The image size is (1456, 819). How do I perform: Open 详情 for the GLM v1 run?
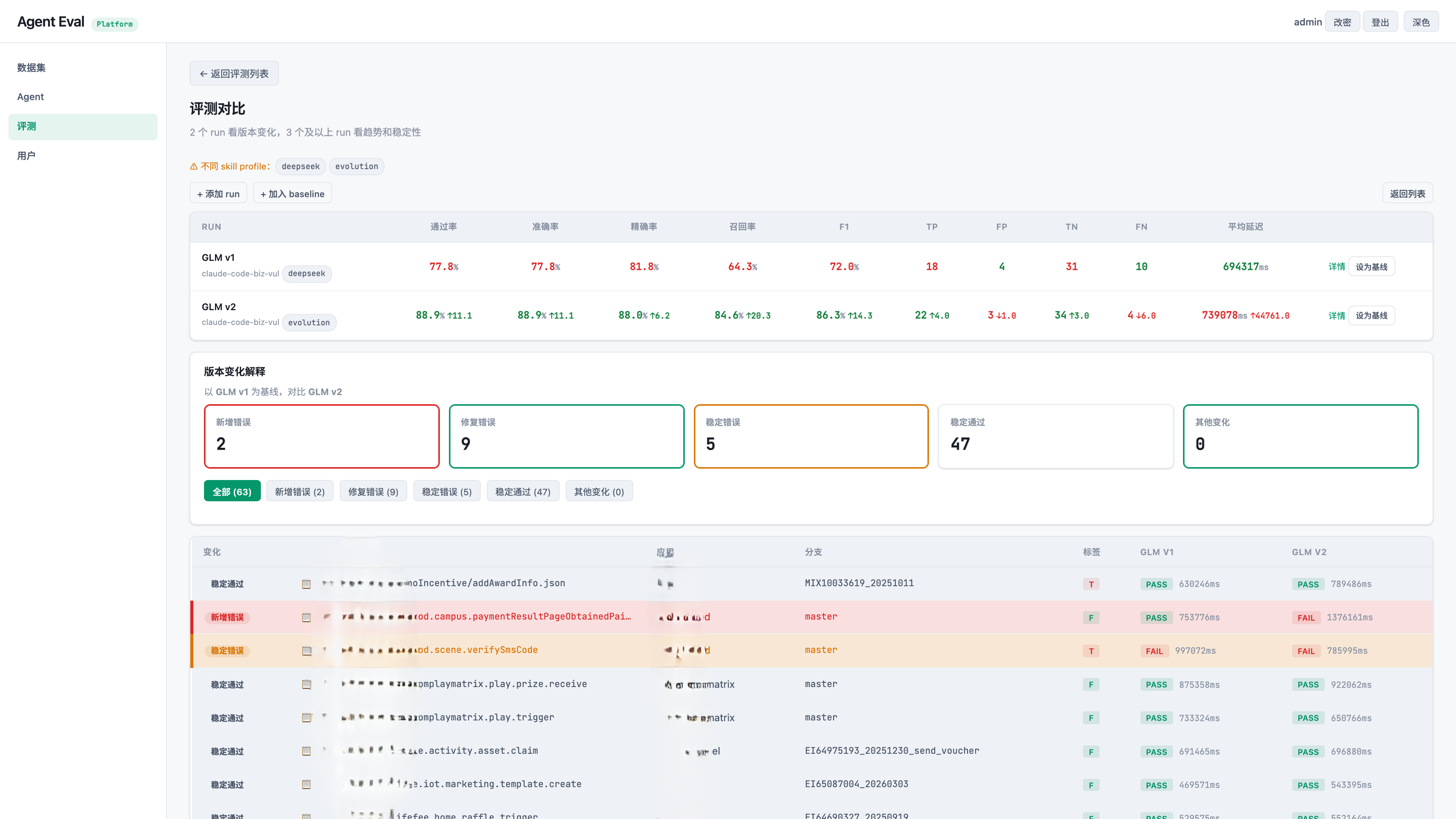click(x=1337, y=267)
